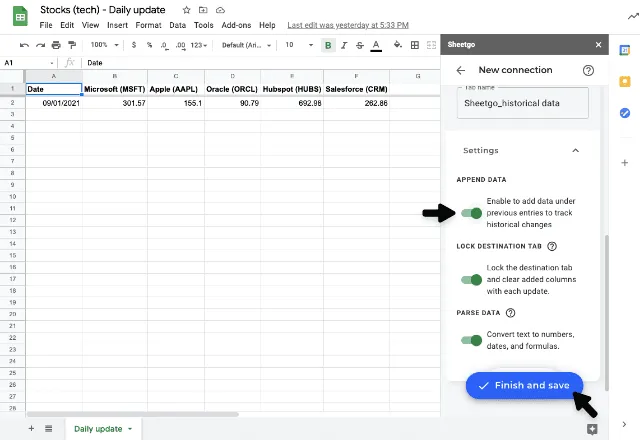Image resolution: width=640 pixels, height=440 pixels.
Task: Close the Sheetgo sidebar
Action: tap(598, 44)
